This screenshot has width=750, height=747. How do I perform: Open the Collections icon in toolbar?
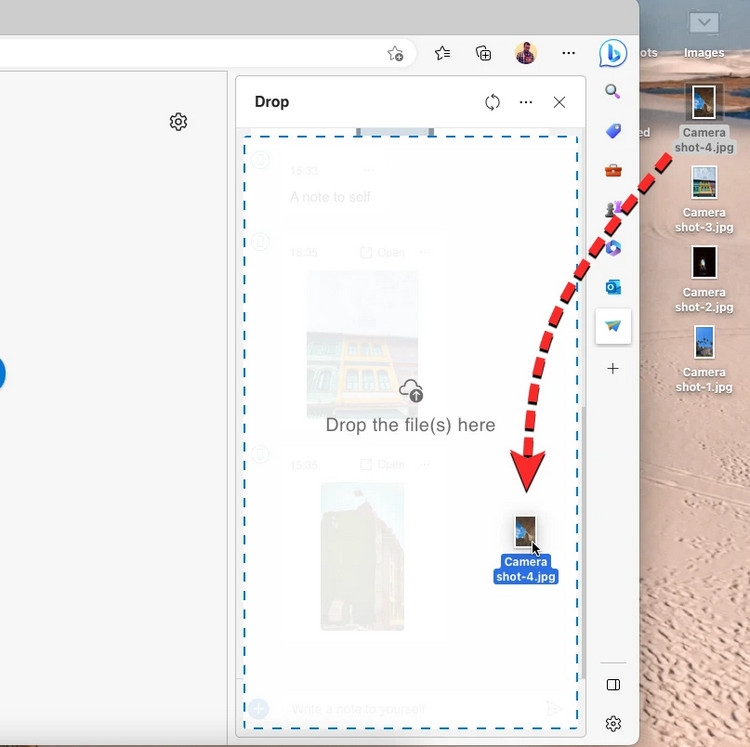tap(484, 53)
